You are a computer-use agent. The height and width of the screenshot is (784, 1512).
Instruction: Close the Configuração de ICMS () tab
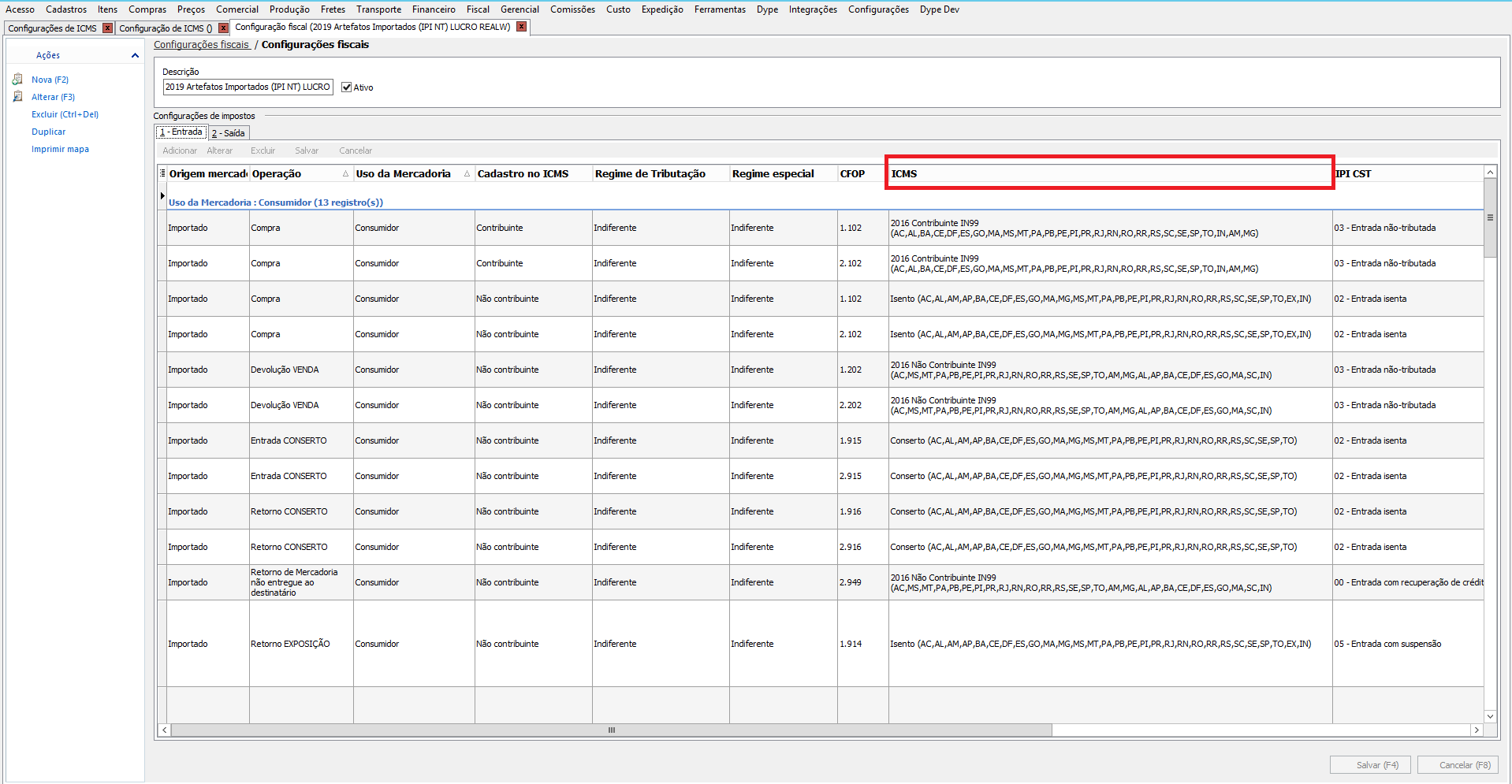tap(223, 28)
